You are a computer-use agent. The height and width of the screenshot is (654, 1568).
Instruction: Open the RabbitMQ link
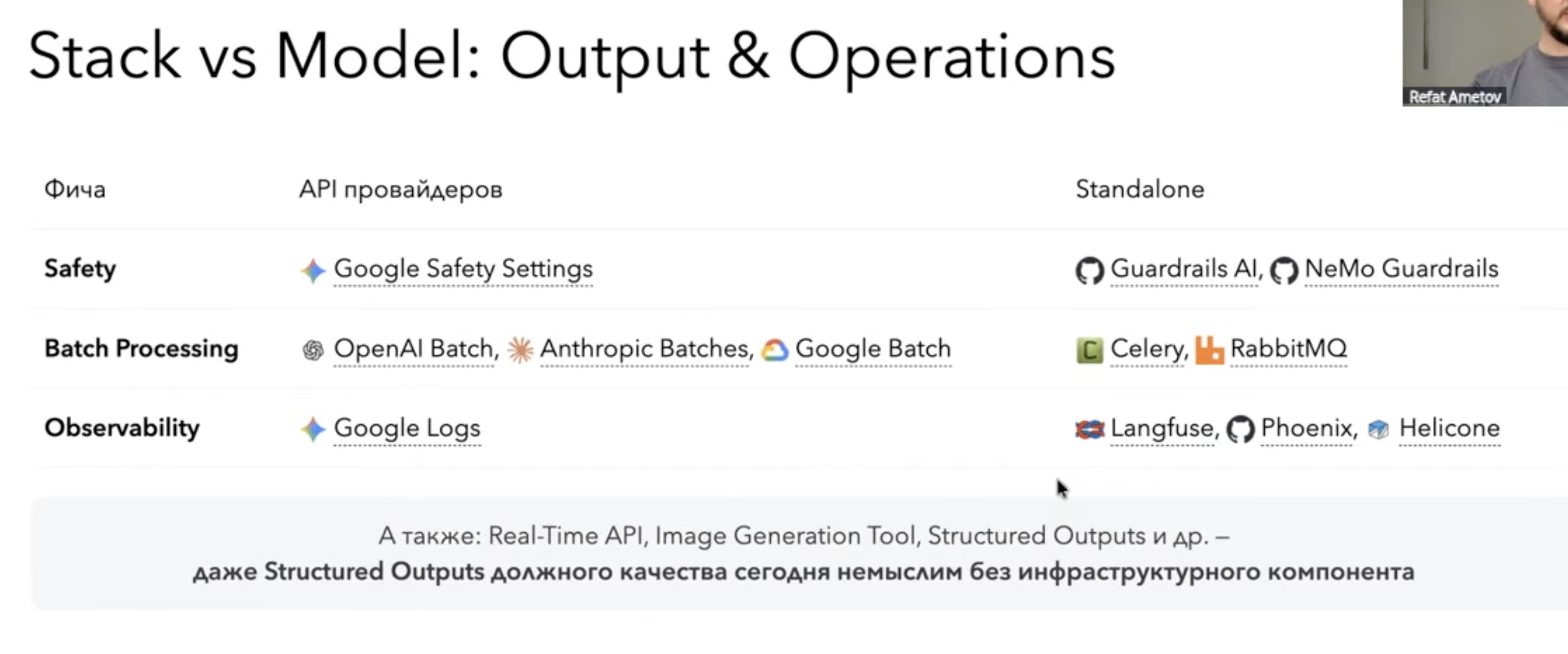point(1288,348)
